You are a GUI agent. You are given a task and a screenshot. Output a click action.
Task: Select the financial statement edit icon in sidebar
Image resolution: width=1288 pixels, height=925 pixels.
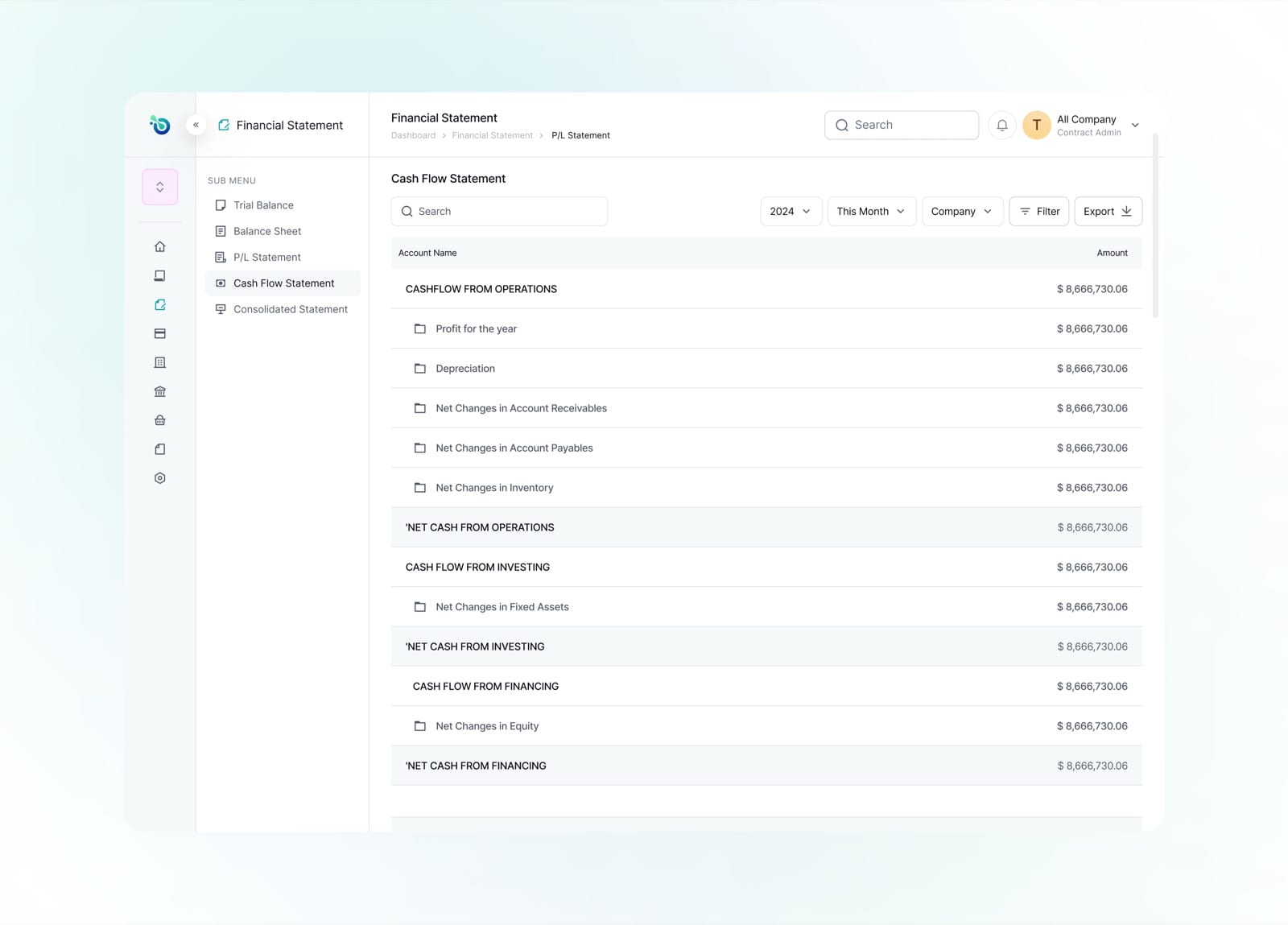click(160, 304)
